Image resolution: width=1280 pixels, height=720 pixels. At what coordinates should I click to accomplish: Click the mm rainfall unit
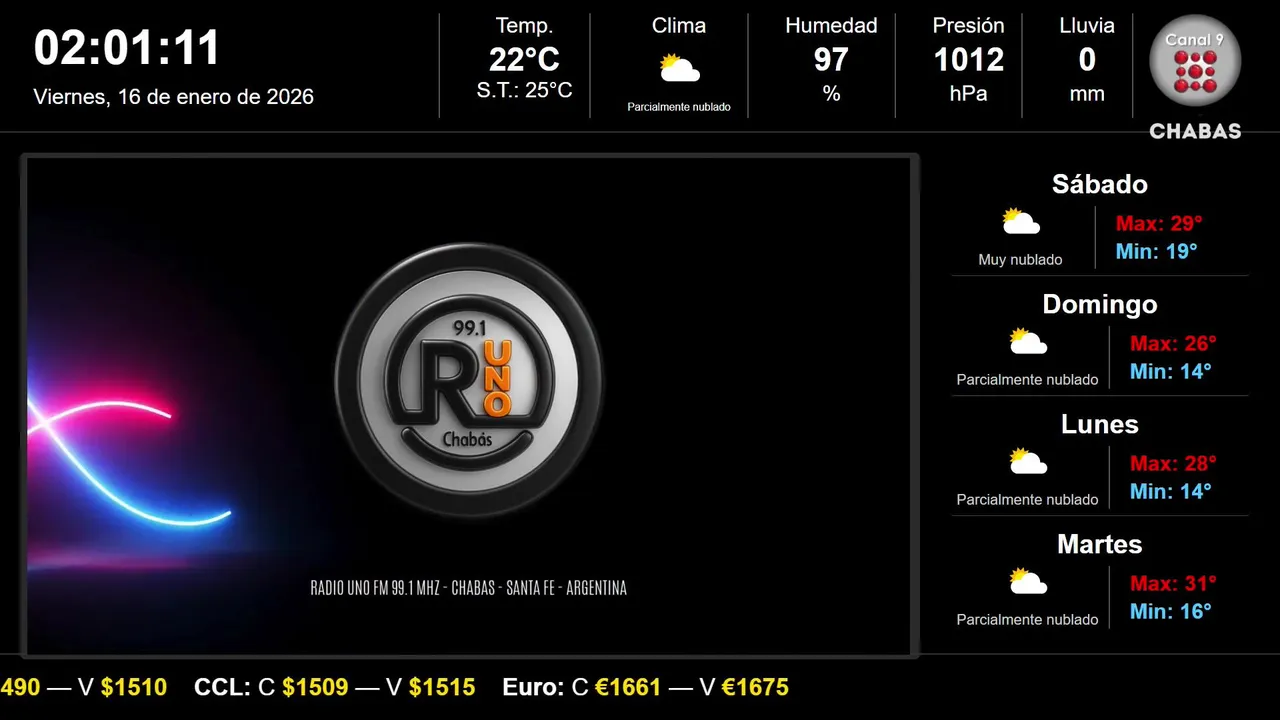(x=1087, y=94)
